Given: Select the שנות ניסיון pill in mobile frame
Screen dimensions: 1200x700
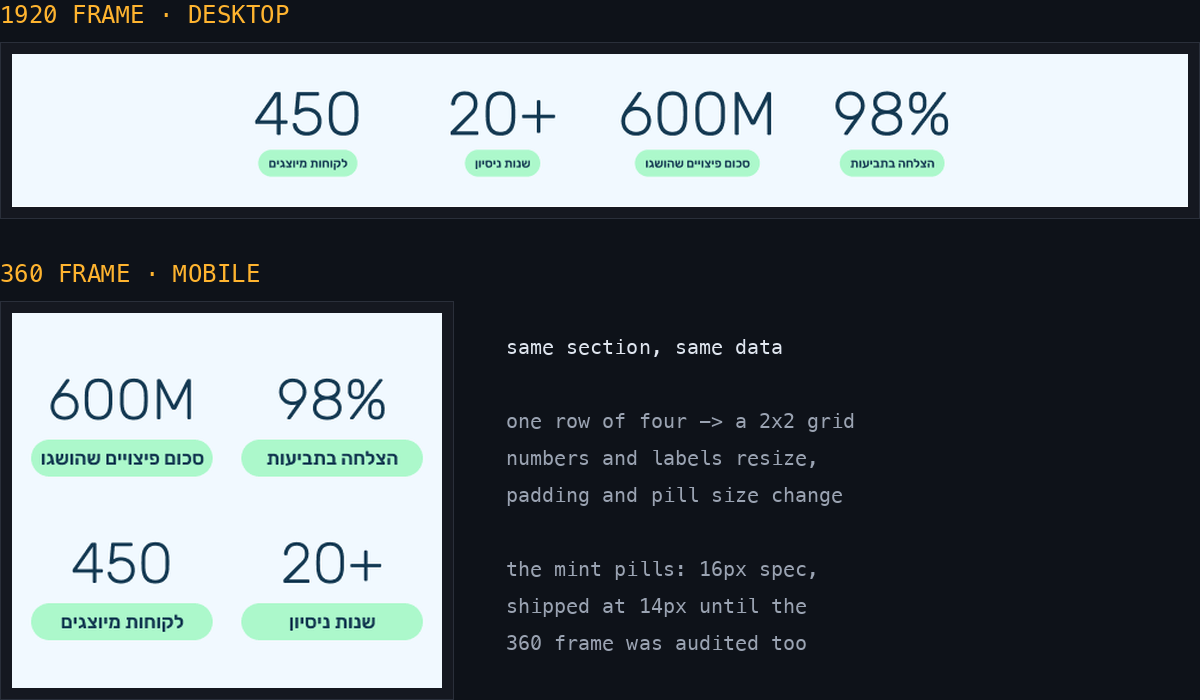Looking at the screenshot, I should pyautogui.click(x=332, y=622).
